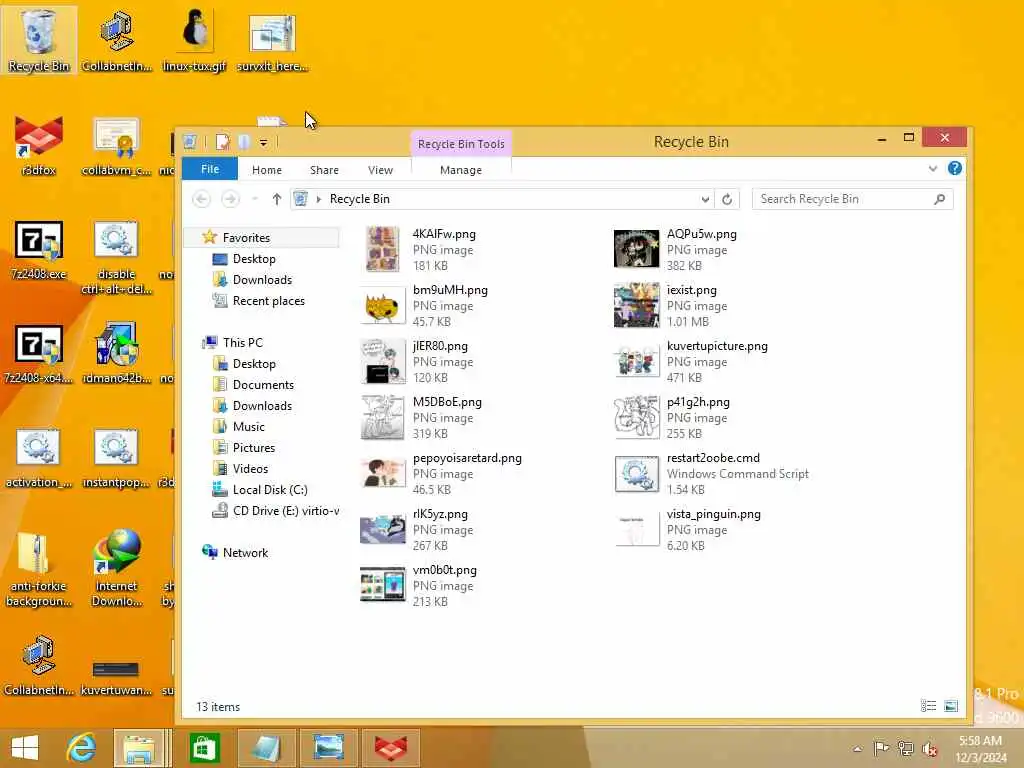This screenshot has height=768, width=1024.
Task: Click the muted volume tray icon
Action: (929, 749)
